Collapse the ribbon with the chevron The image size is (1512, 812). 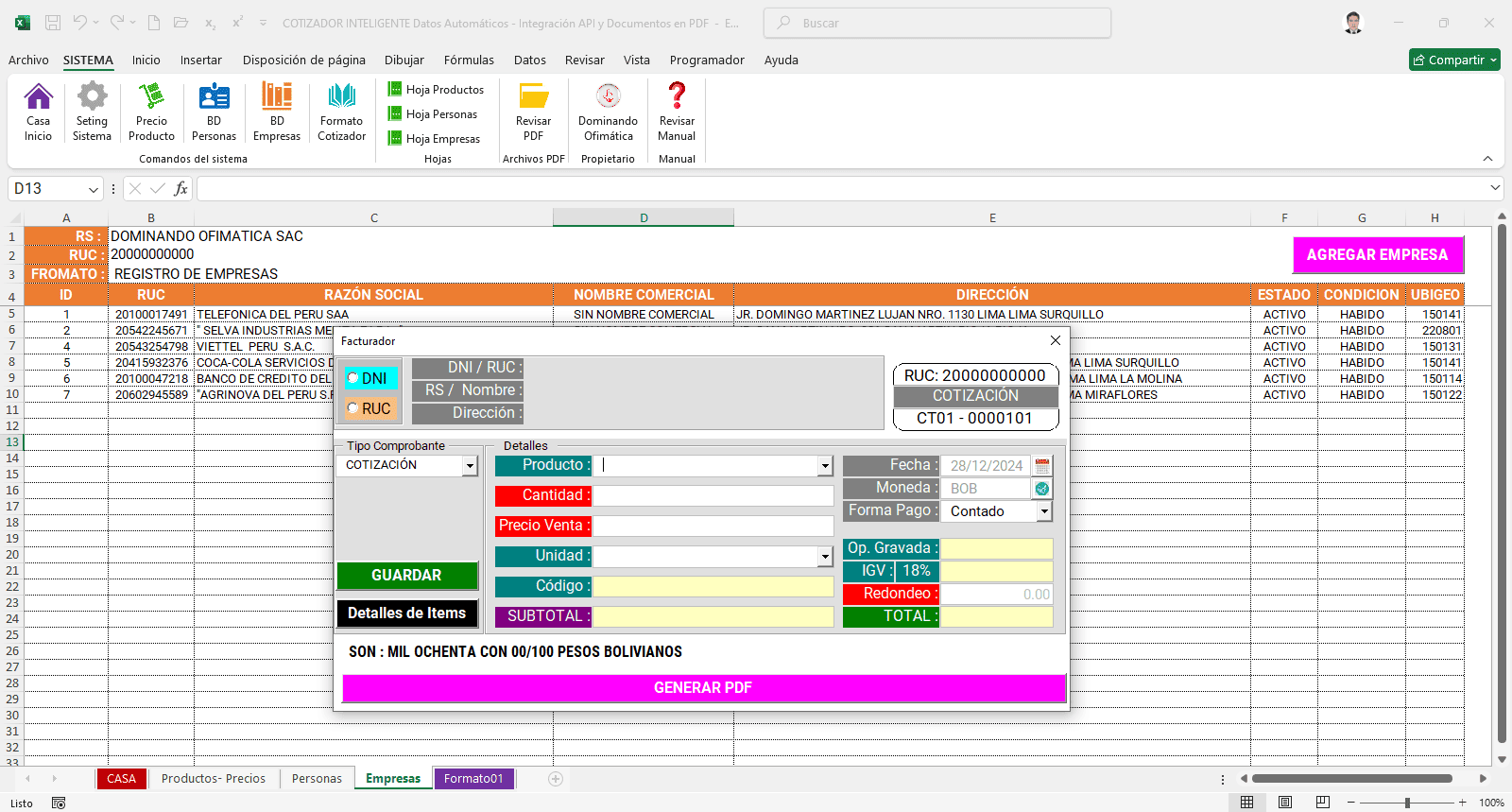pyautogui.click(x=1487, y=159)
